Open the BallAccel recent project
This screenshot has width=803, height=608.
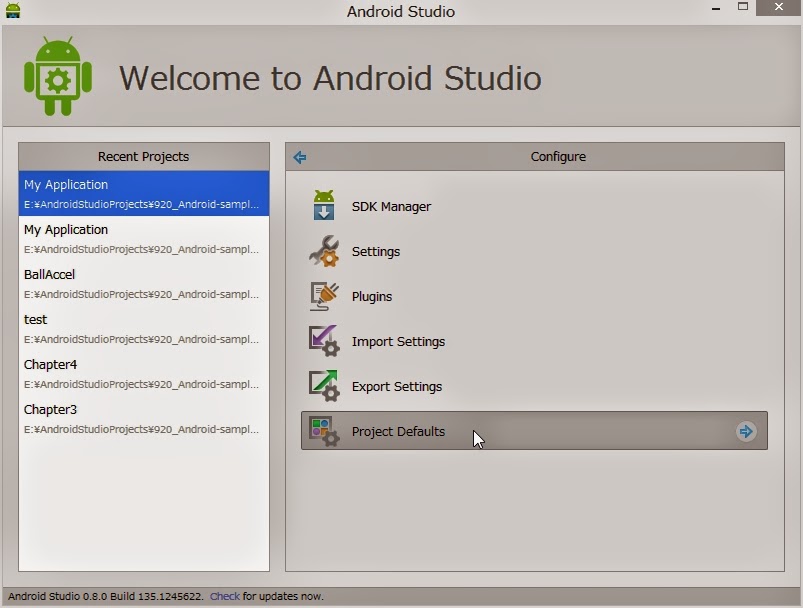[x=144, y=283]
